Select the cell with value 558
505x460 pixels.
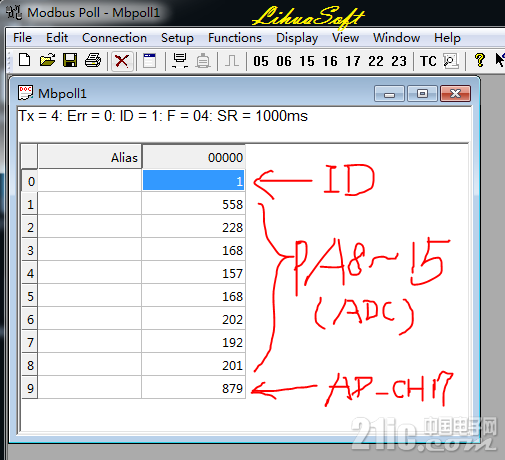click(194, 204)
